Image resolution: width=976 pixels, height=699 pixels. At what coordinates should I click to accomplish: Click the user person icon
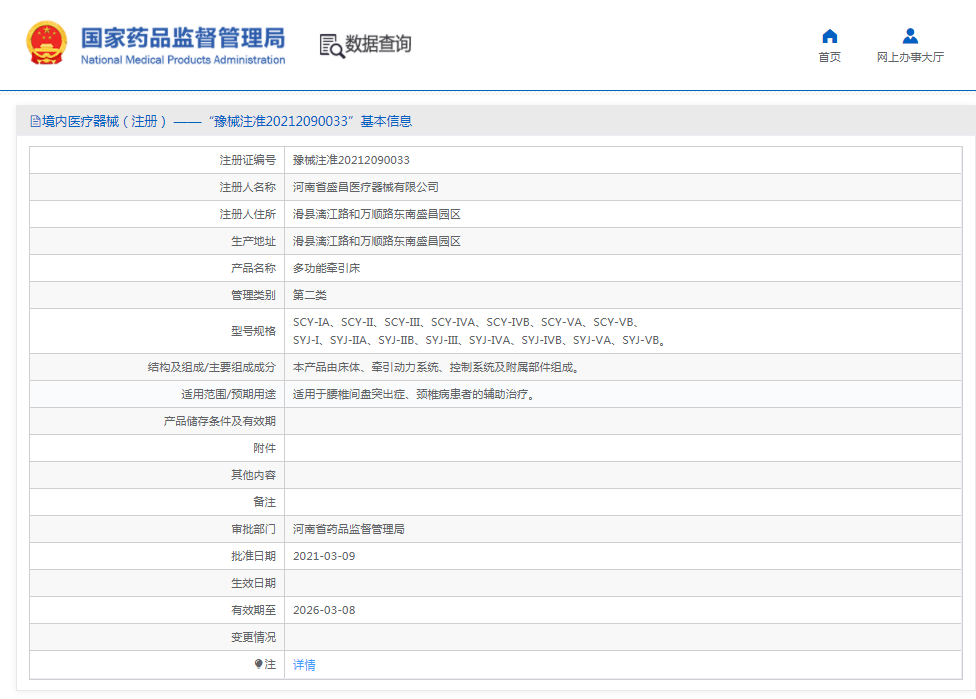point(910,36)
